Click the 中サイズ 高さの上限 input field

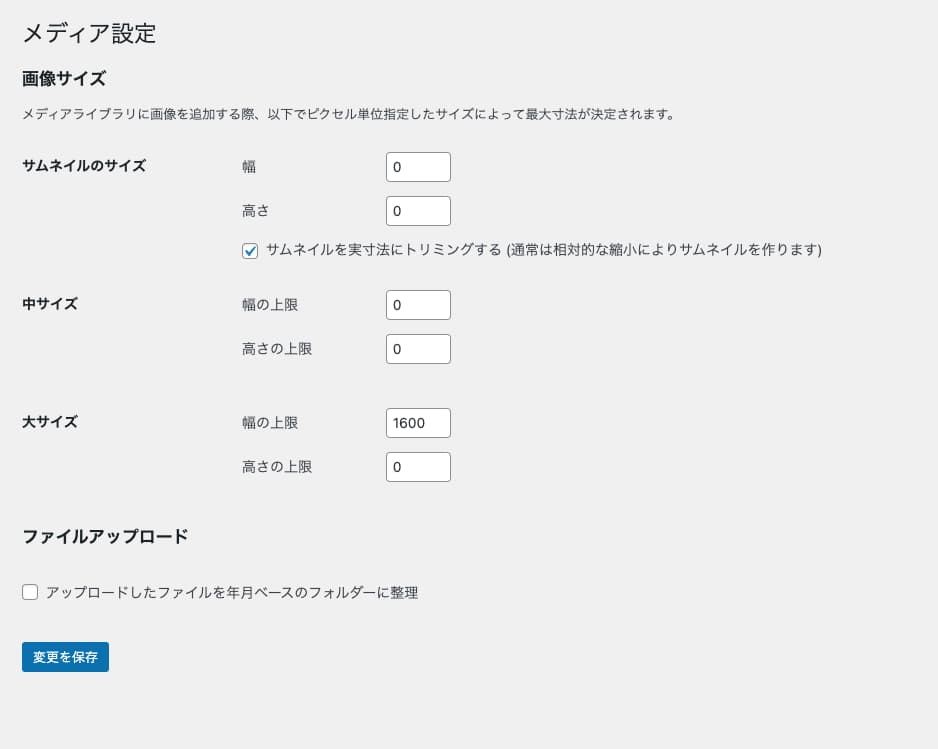click(418, 349)
